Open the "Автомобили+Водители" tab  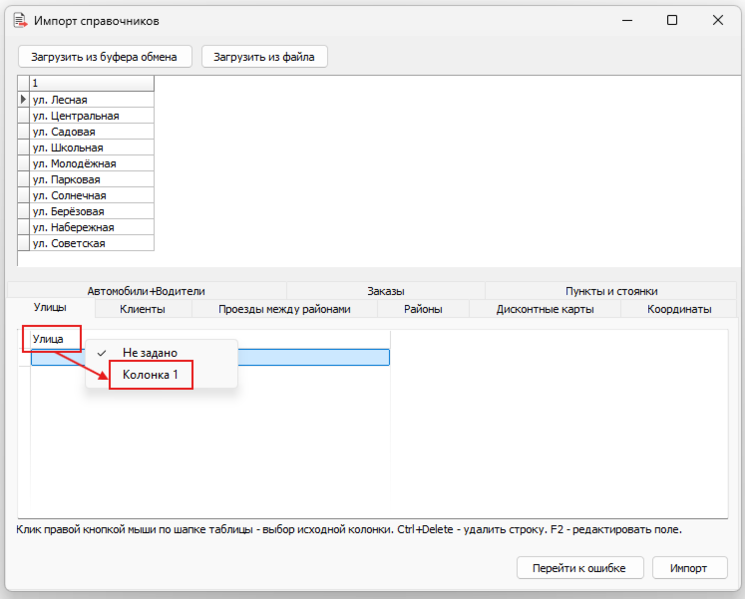pos(145,291)
